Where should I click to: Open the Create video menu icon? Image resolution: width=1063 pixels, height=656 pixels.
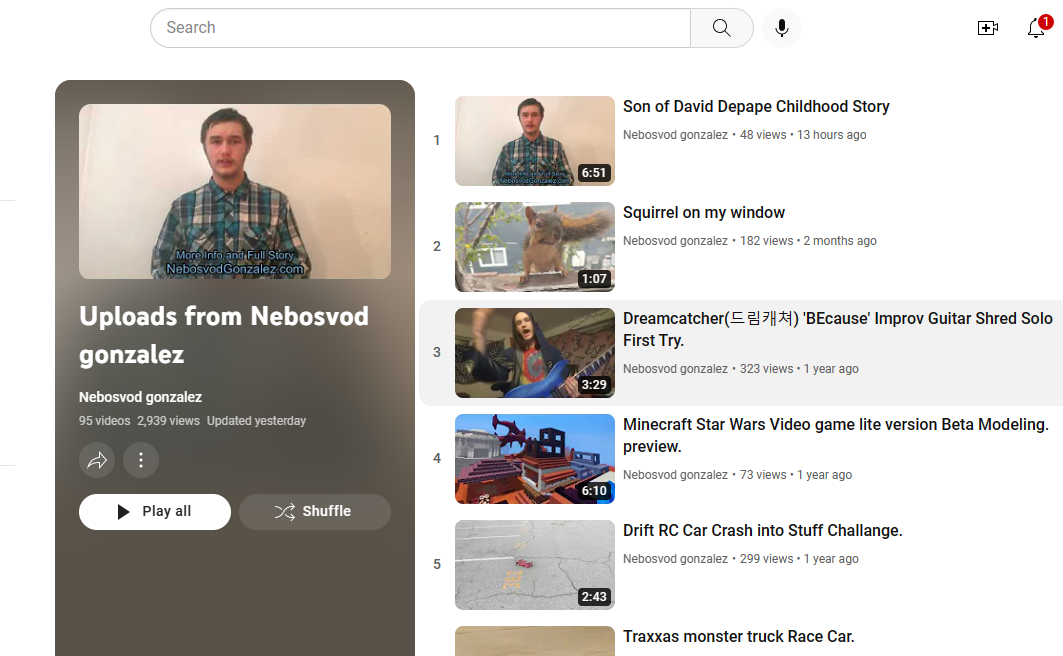point(988,28)
